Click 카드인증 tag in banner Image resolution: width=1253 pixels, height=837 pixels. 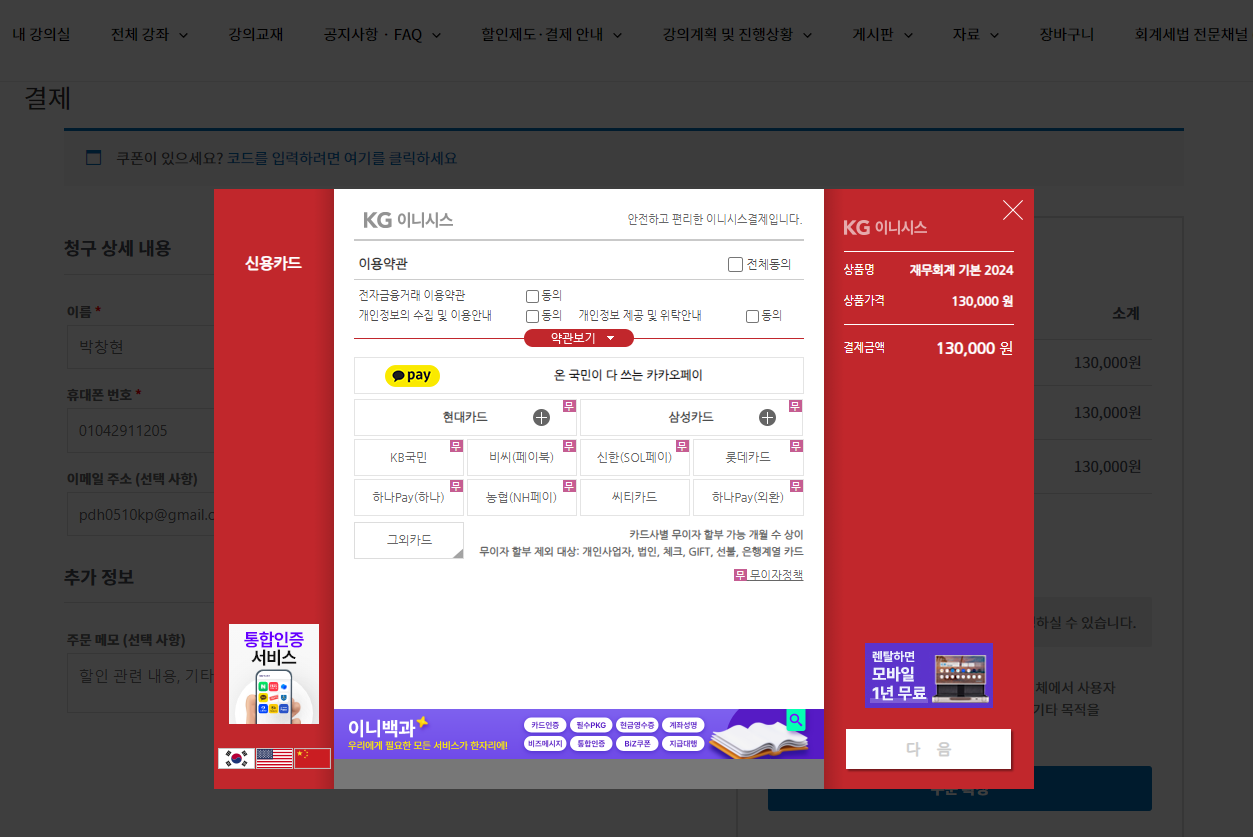545,725
